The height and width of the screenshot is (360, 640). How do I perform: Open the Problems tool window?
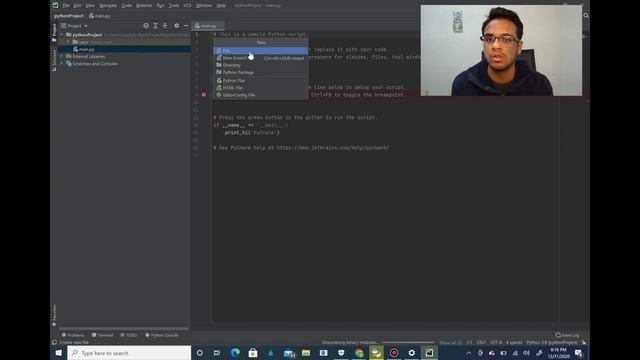point(73,335)
